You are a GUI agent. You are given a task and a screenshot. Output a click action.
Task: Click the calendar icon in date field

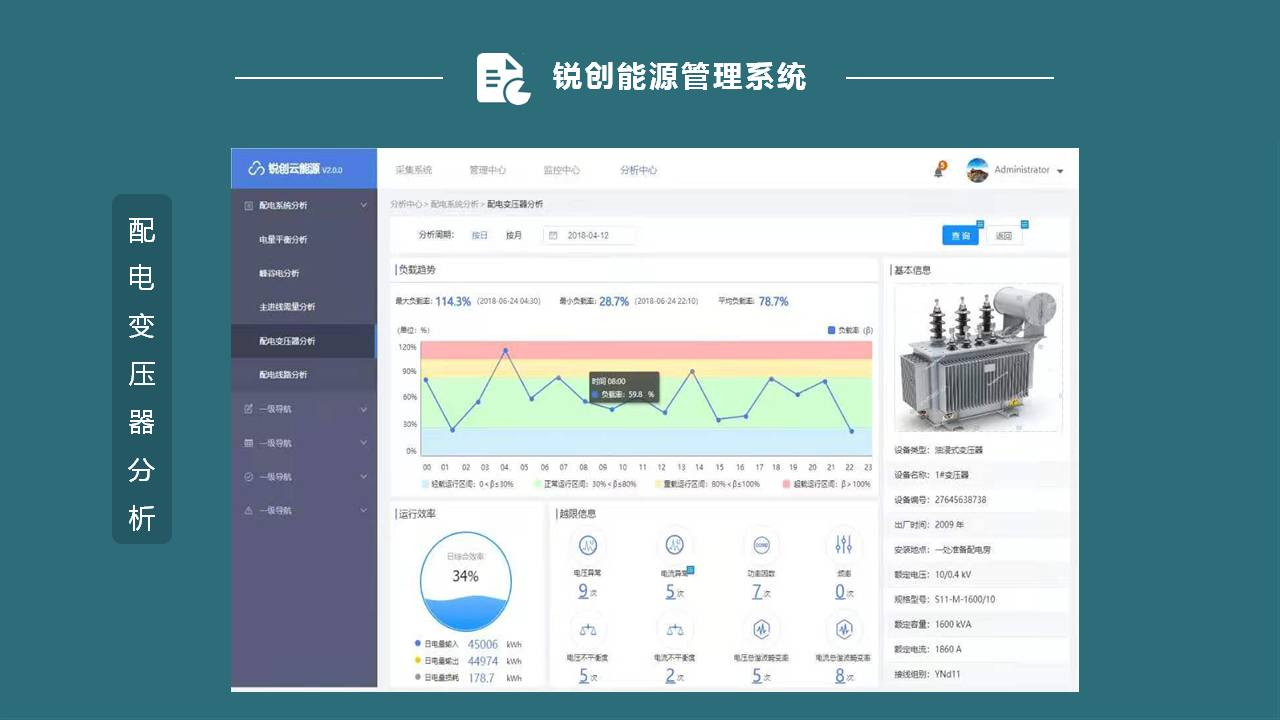point(553,236)
